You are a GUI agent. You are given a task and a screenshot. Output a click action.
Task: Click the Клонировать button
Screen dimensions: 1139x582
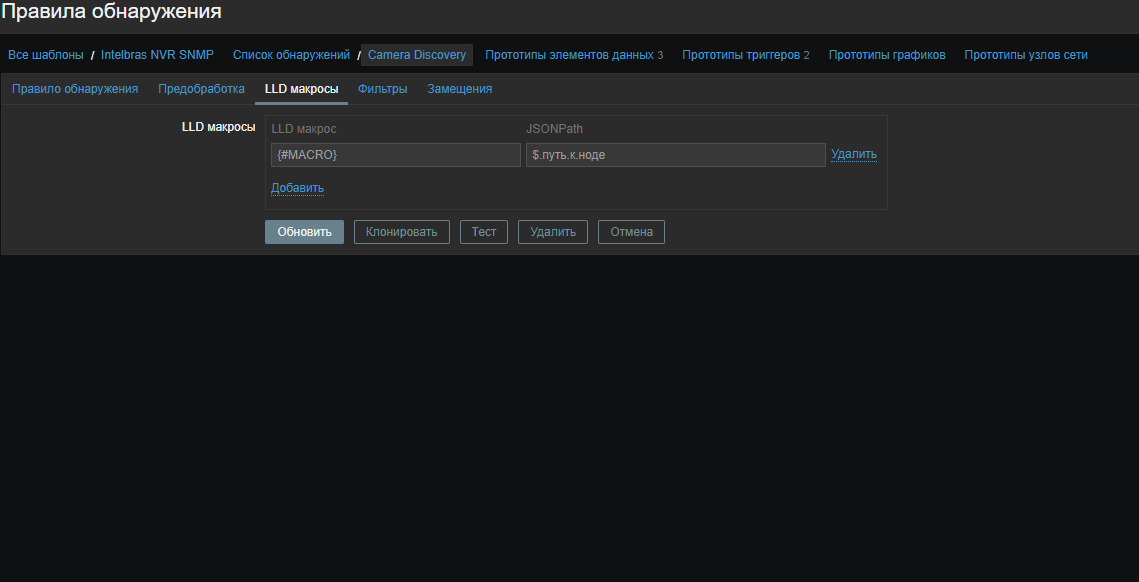click(401, 232)
